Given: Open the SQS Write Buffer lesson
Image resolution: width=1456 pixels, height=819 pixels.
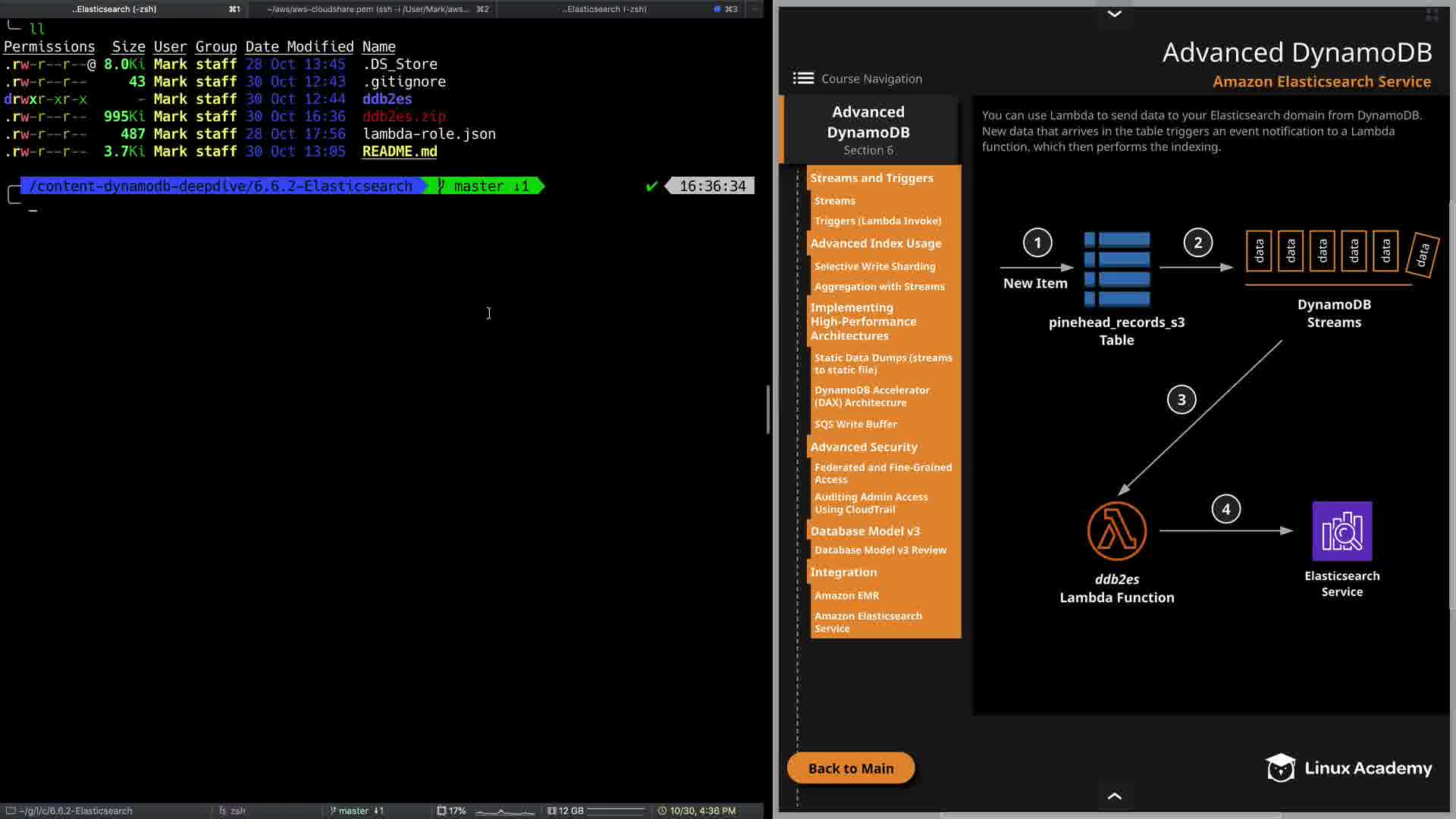Looking at the screenshot, I should tap(855, 424).
